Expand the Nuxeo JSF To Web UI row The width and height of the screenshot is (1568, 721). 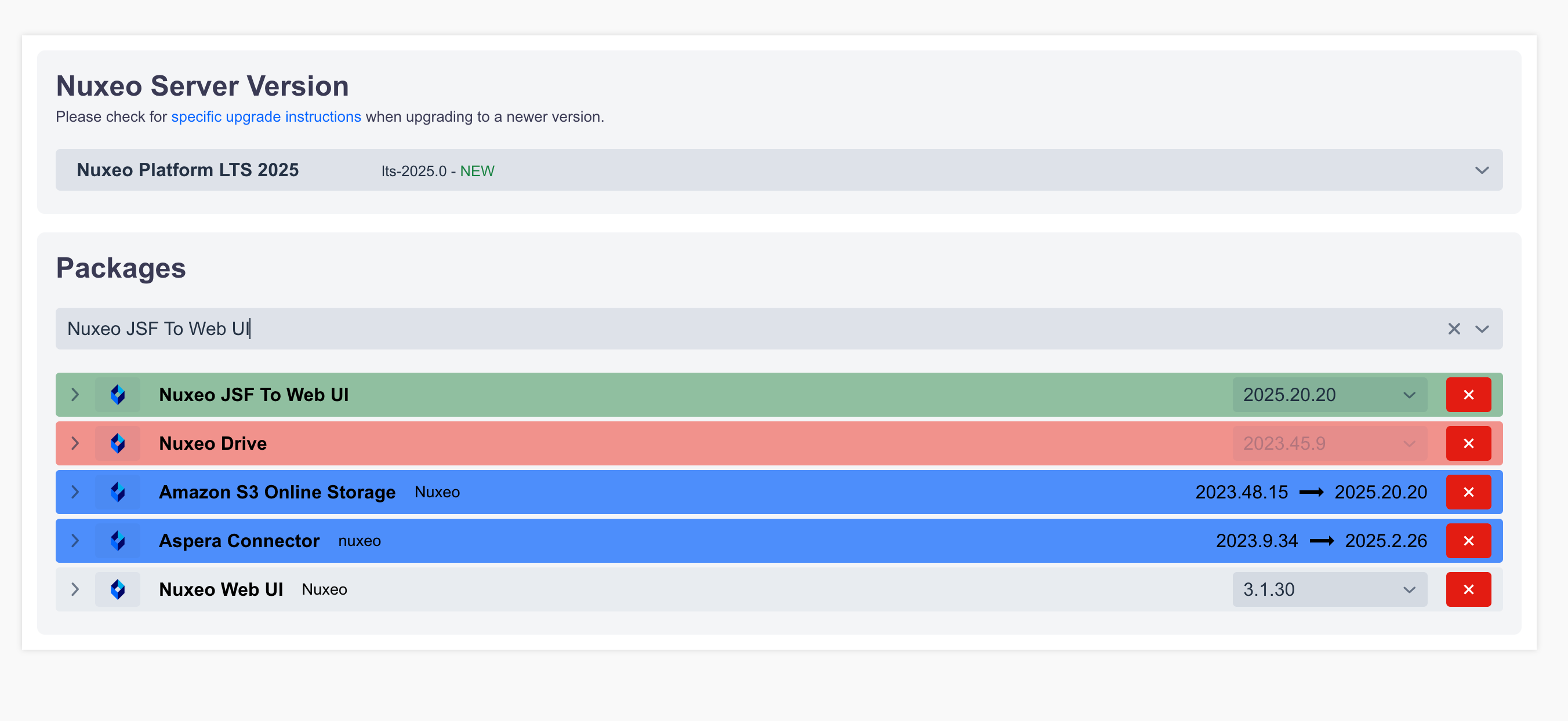(x=75, y=394)
